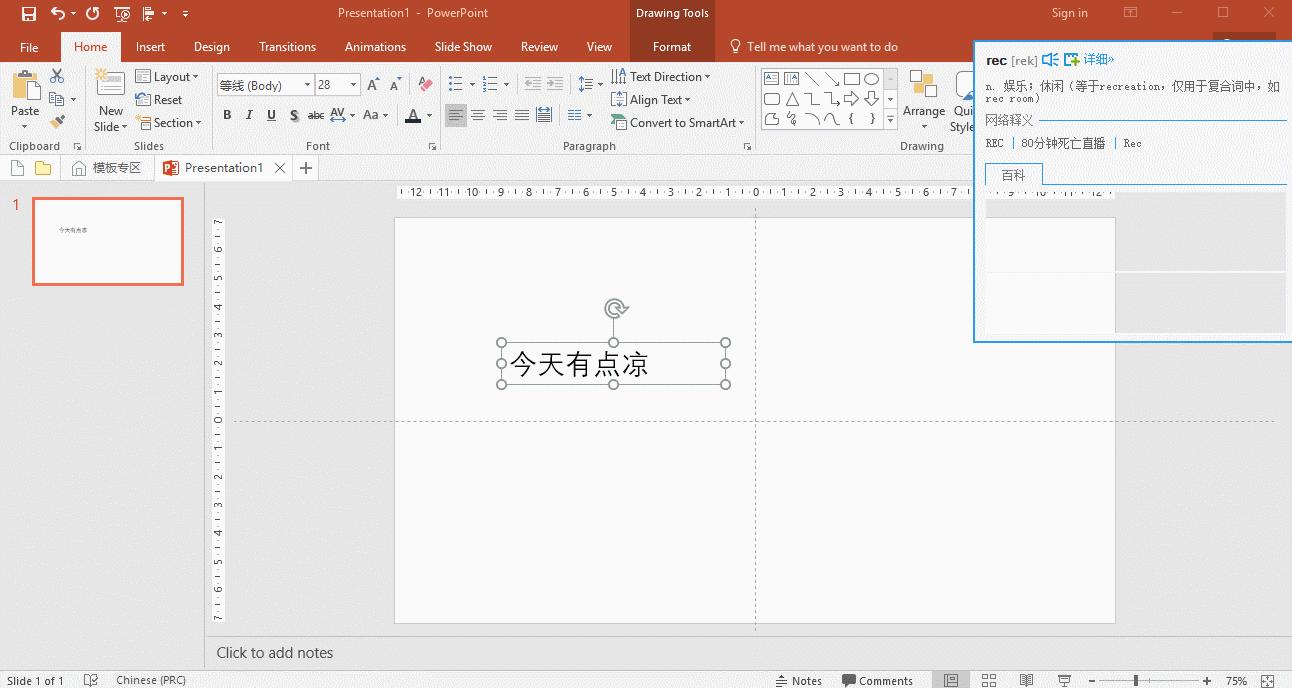Clear all formatting with the eraser icon
The height and width of the screenshot is (688, 1292).
(x=425, y=85)
